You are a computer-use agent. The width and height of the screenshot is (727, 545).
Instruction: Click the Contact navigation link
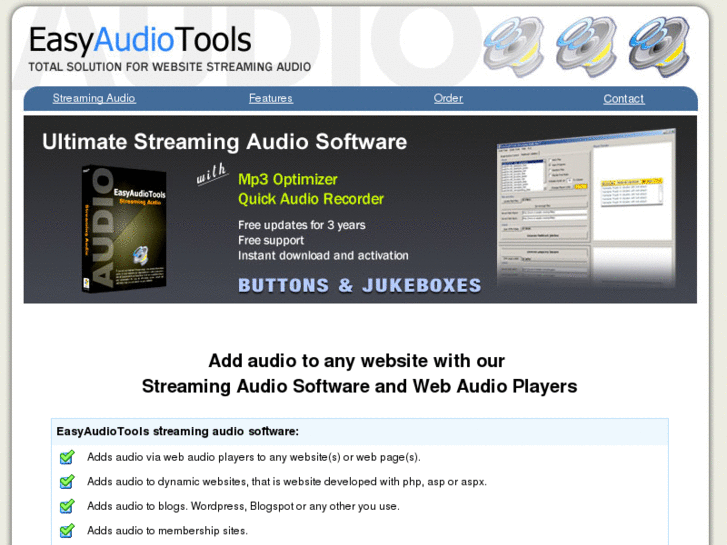[624, 99]
